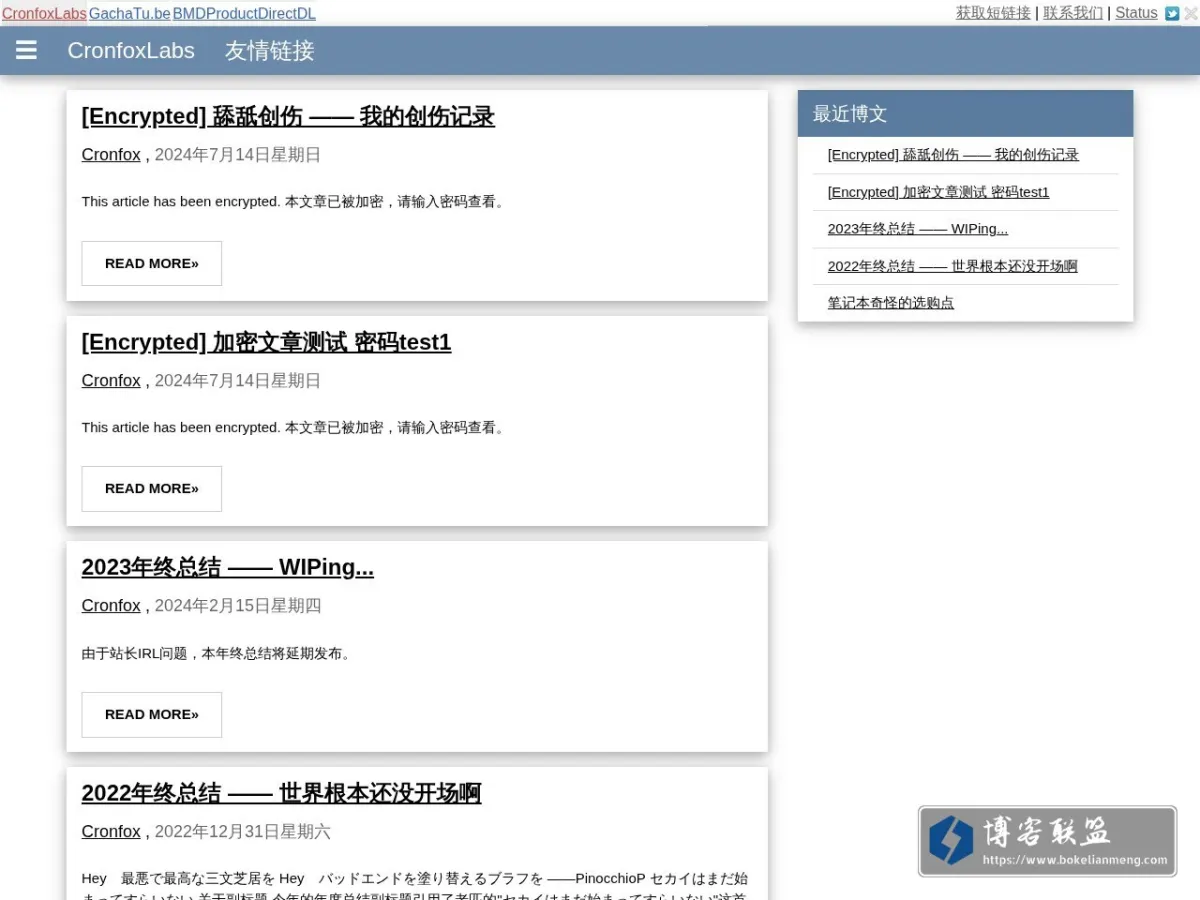Open sidebar link 笔记本奇怪的选购点
This screenshot has height=900, width=1200.
[x=891, y=303]
